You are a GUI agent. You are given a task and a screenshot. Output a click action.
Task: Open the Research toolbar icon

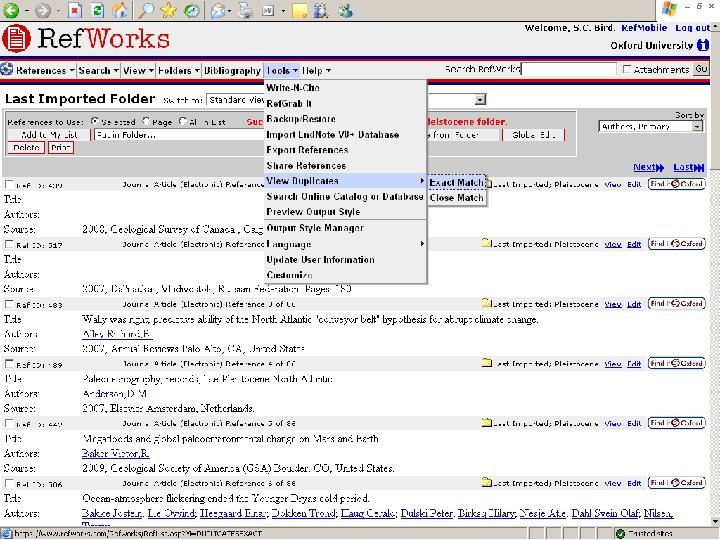coord(322,10)
